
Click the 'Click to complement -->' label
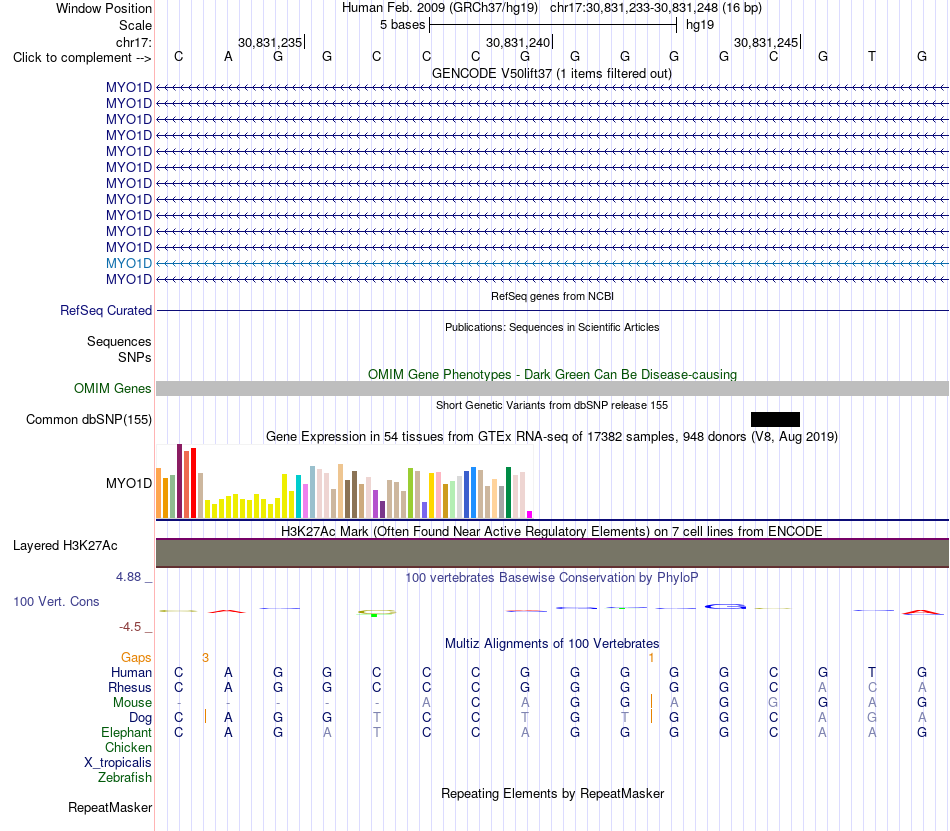click(82, 58)
